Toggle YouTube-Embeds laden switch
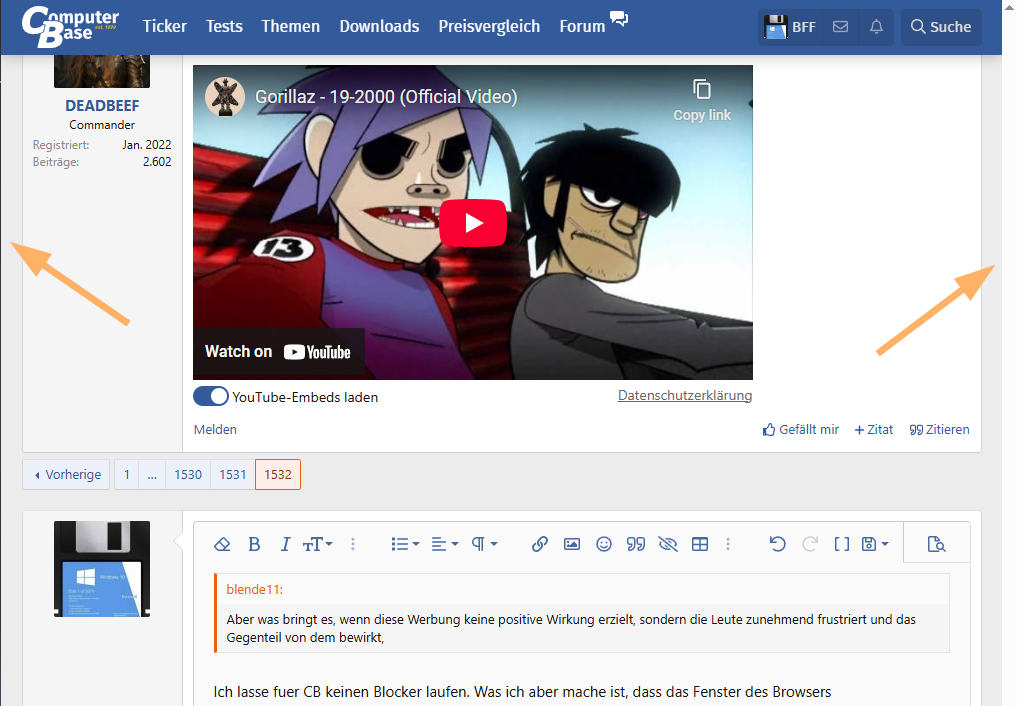Screen dimensions: 1017x706 click(211, 397)
